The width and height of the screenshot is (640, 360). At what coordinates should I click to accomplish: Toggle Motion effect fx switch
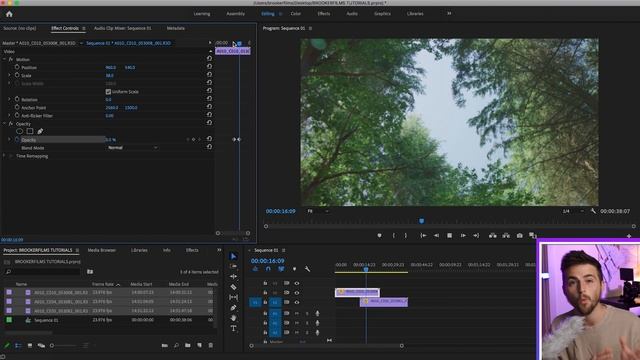(x=11, y=59)
